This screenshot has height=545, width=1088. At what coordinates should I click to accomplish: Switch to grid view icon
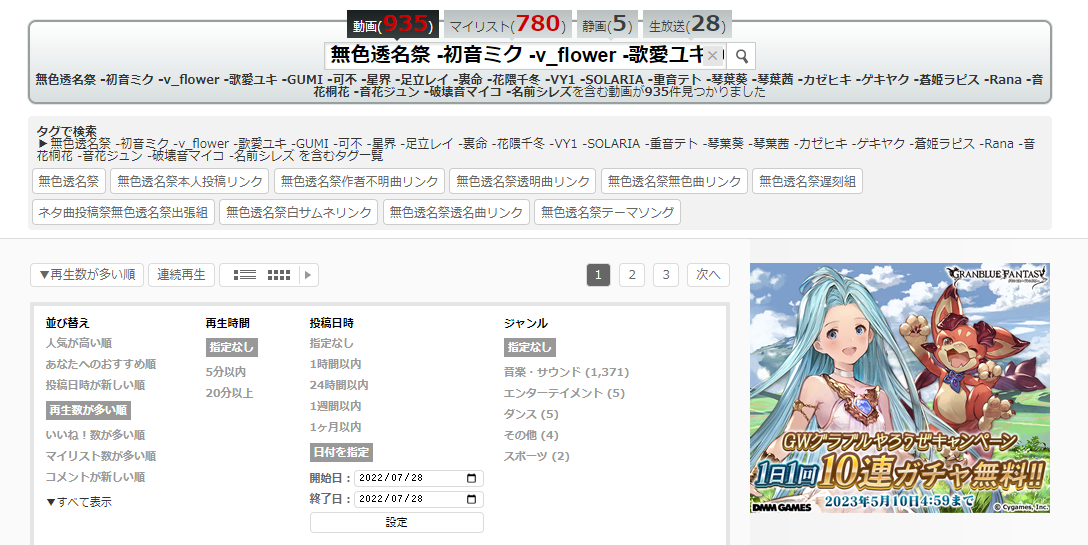(x=279, y=275)
